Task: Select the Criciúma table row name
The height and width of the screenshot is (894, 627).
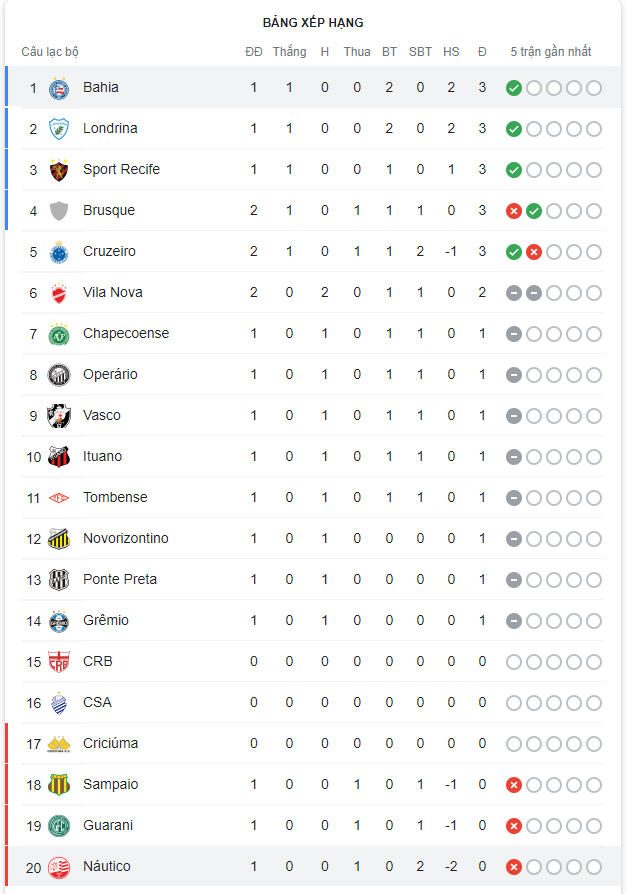Action: 111,744
